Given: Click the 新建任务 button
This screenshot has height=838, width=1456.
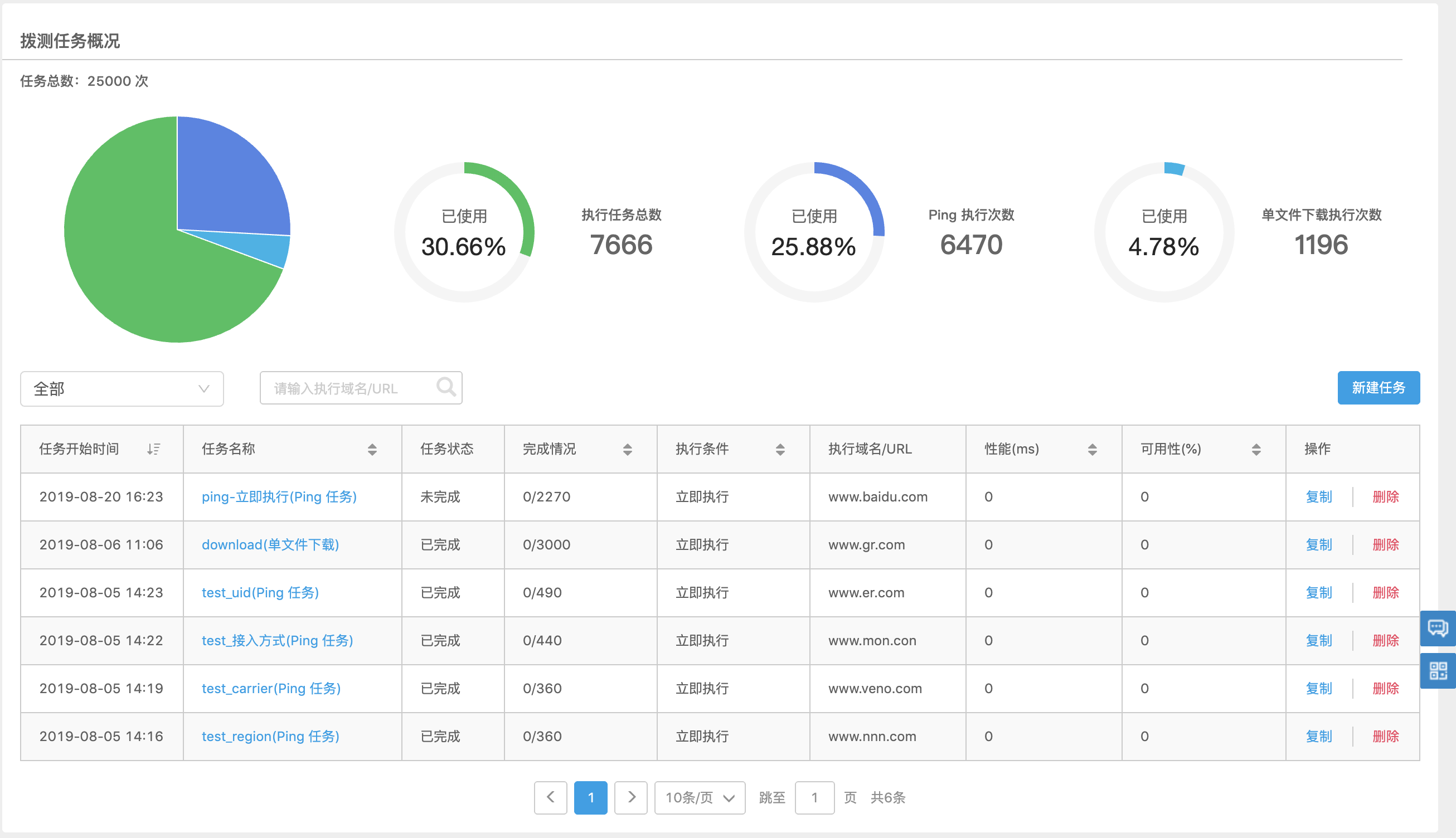Looking at the screenshot, I should tap(1379, 387).
